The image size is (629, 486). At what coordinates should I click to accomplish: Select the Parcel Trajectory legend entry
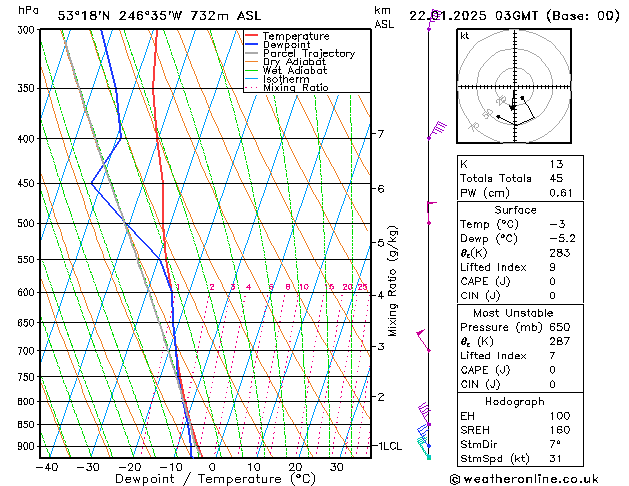(308, 54)
